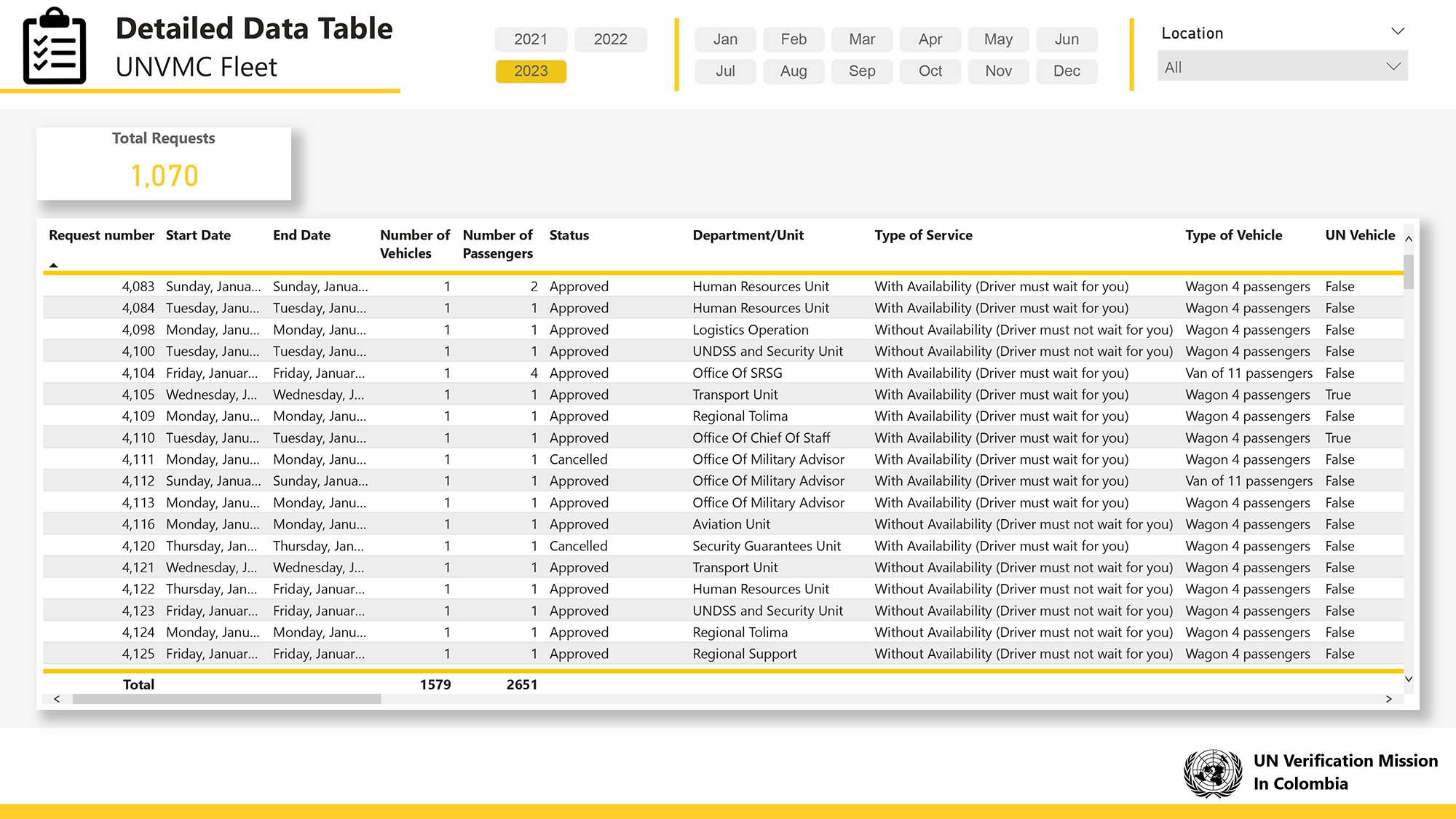The image size is (1456, 819).
Task: Sort by Type of Vehicle column
Action: [1233, 235]
